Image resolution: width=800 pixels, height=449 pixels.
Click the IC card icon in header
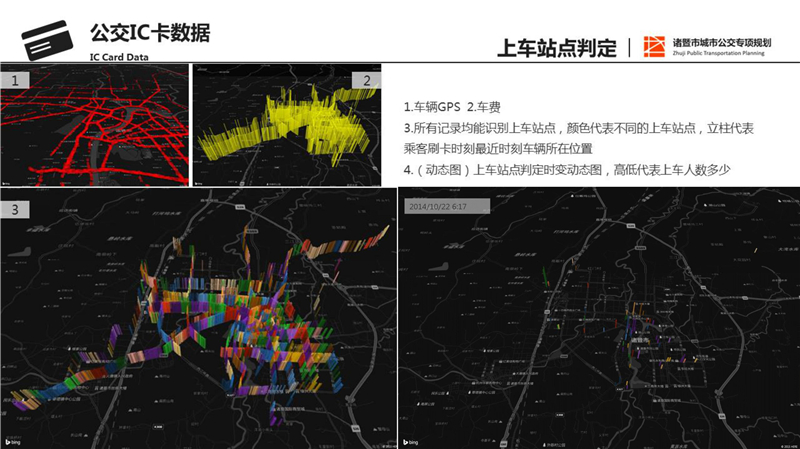click(x=46, y=38)
